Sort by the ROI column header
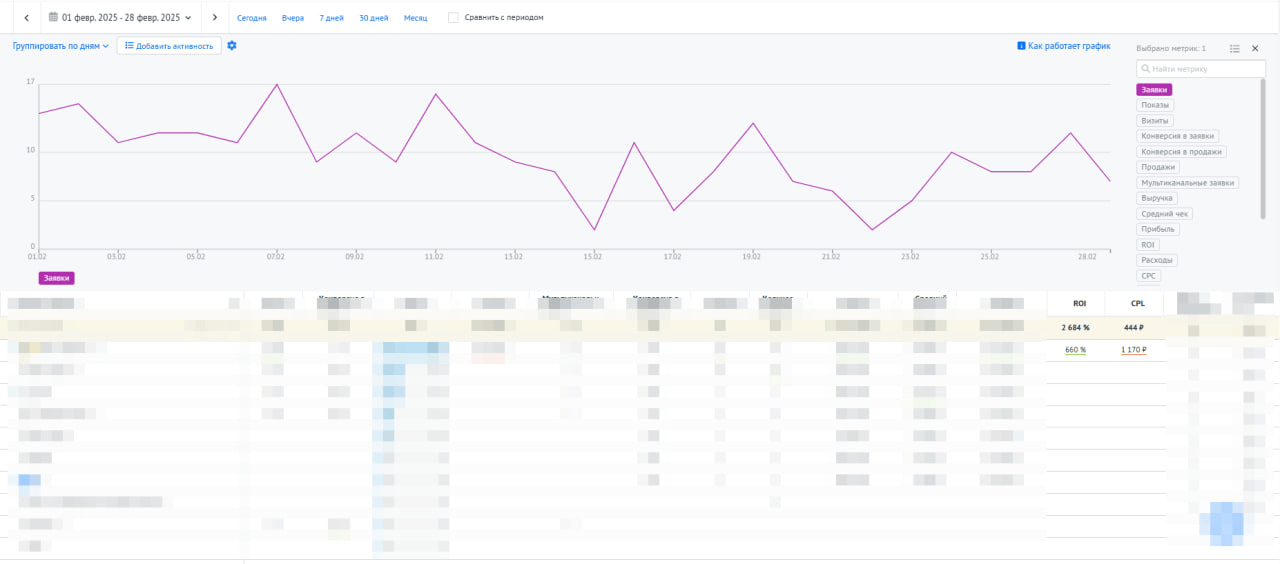 click(1079, 303)
